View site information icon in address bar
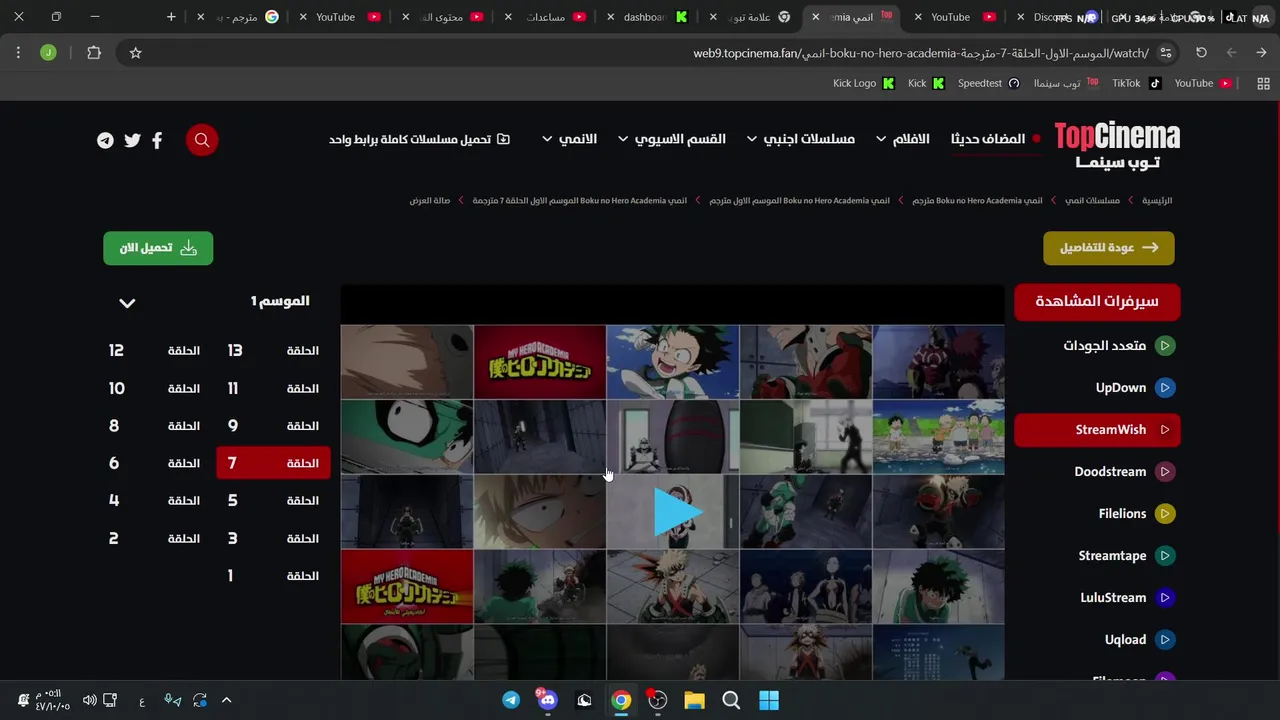1280x720 pixels. click(1165, 53)
